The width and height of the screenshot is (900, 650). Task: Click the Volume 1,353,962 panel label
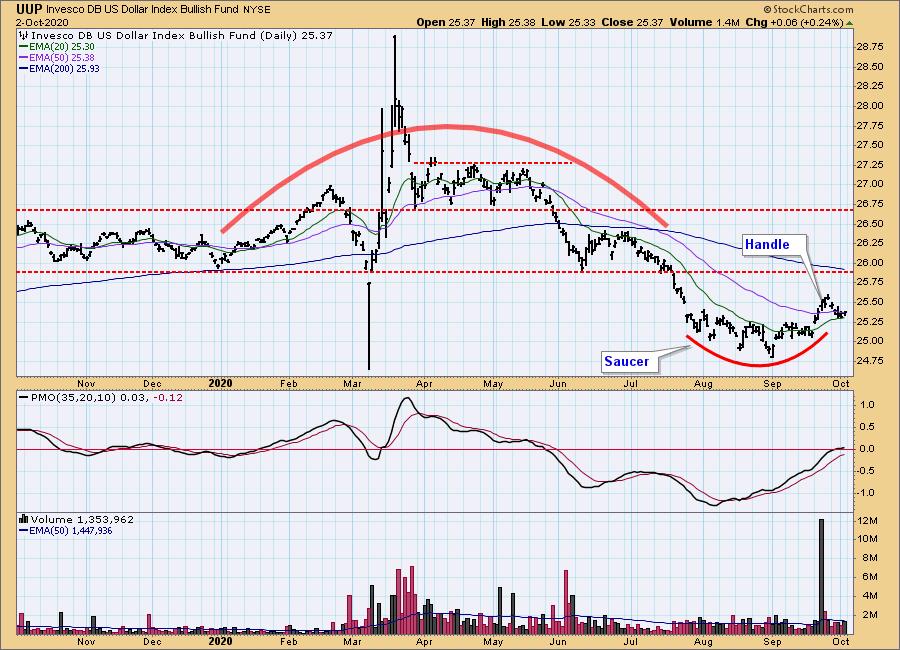tap(82, 519)
